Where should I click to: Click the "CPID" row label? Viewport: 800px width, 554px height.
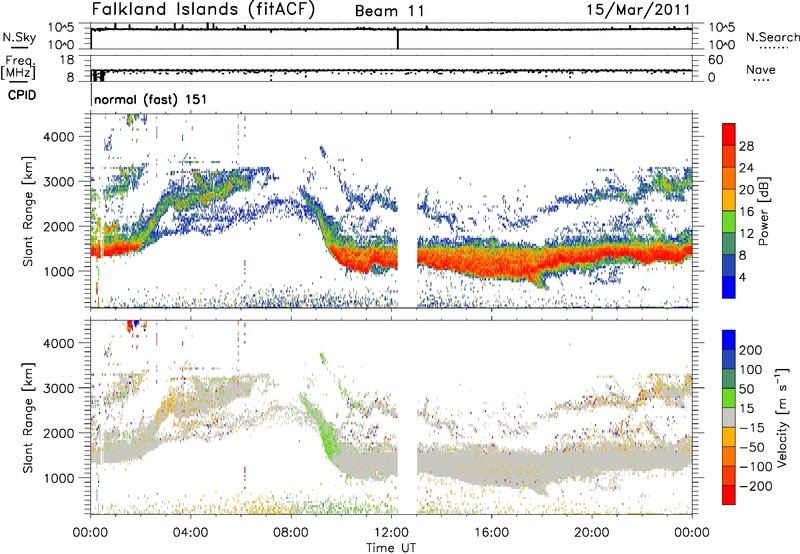pyautogui.click(x=22, y=95)
